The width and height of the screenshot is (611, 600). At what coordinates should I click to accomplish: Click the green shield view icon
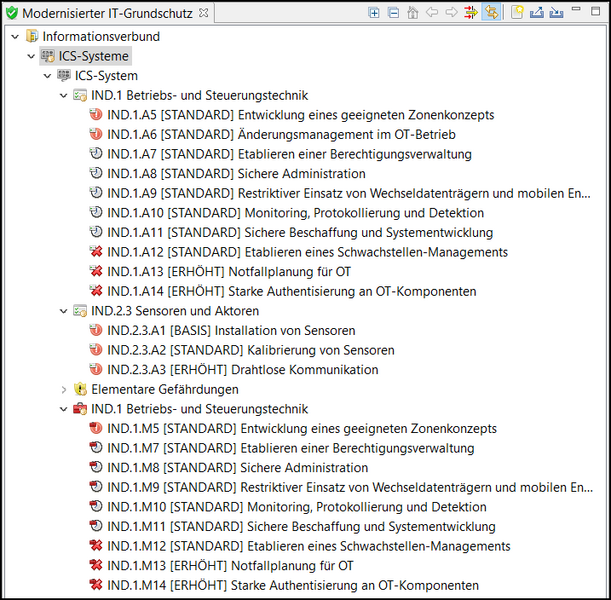tap(12, 13)
